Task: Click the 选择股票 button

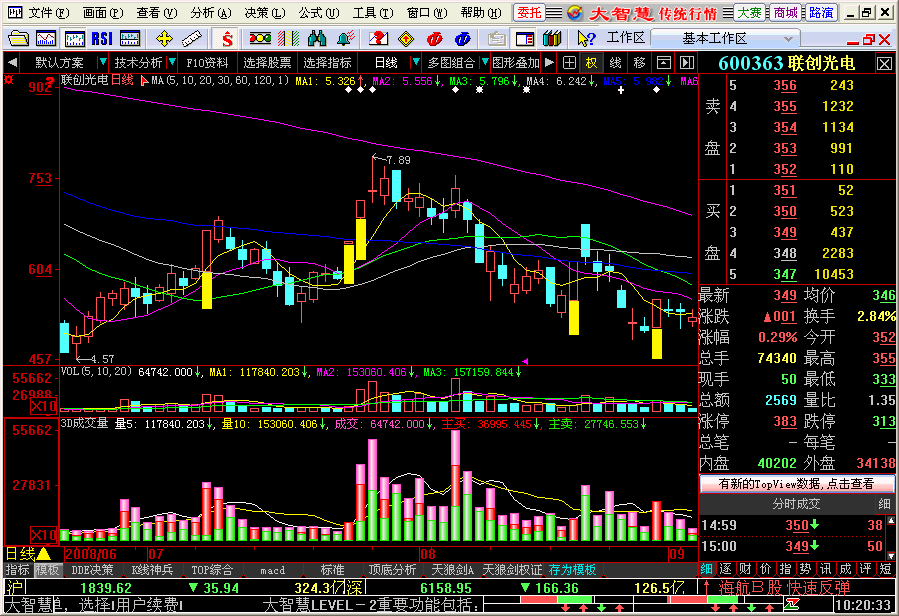Action: click(x=267, y=63)
